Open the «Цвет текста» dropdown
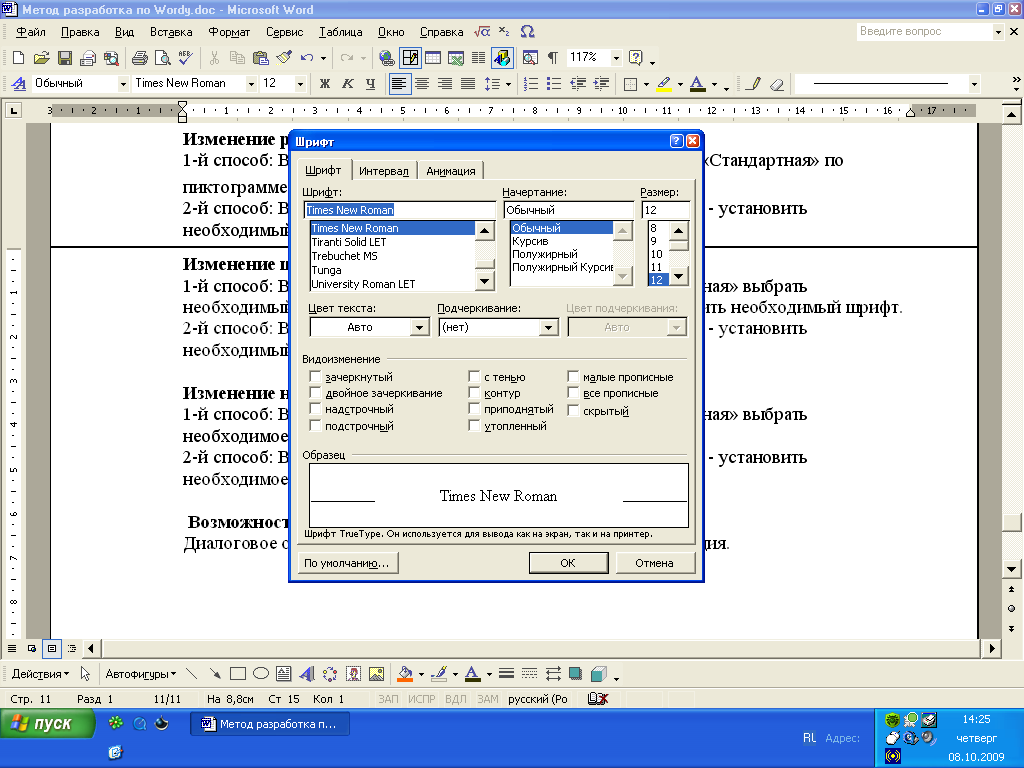The image size is (1024, 768). click(419, 327)
